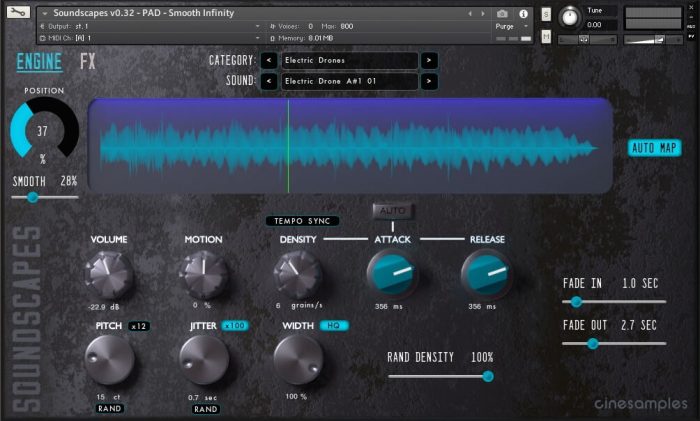700x421 pixels.
Task: Select previous category with left arrow
Action: pyautogui.click(x=269, y=60)
